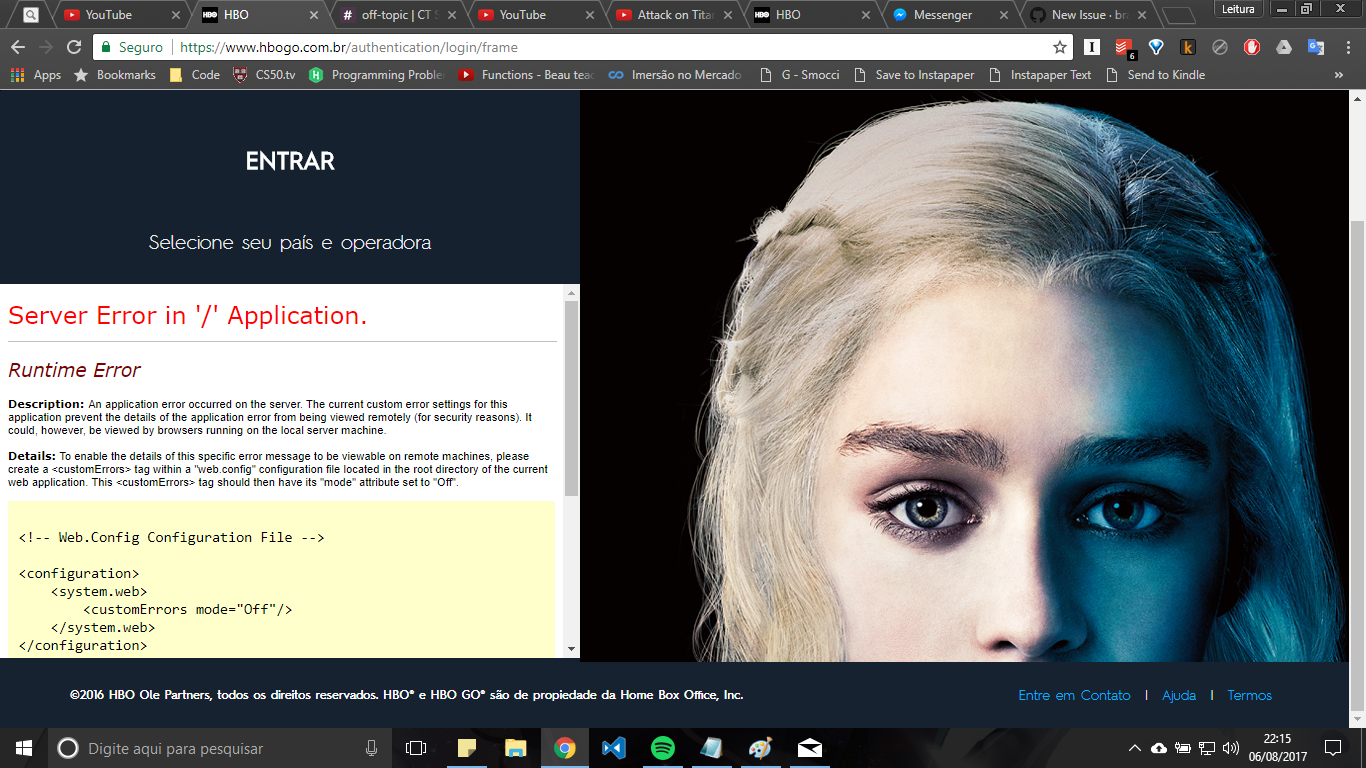This screenshot has width=1366, height=768.
Task: Activate the Cortana microphone icon
Action: pos(371,748)
